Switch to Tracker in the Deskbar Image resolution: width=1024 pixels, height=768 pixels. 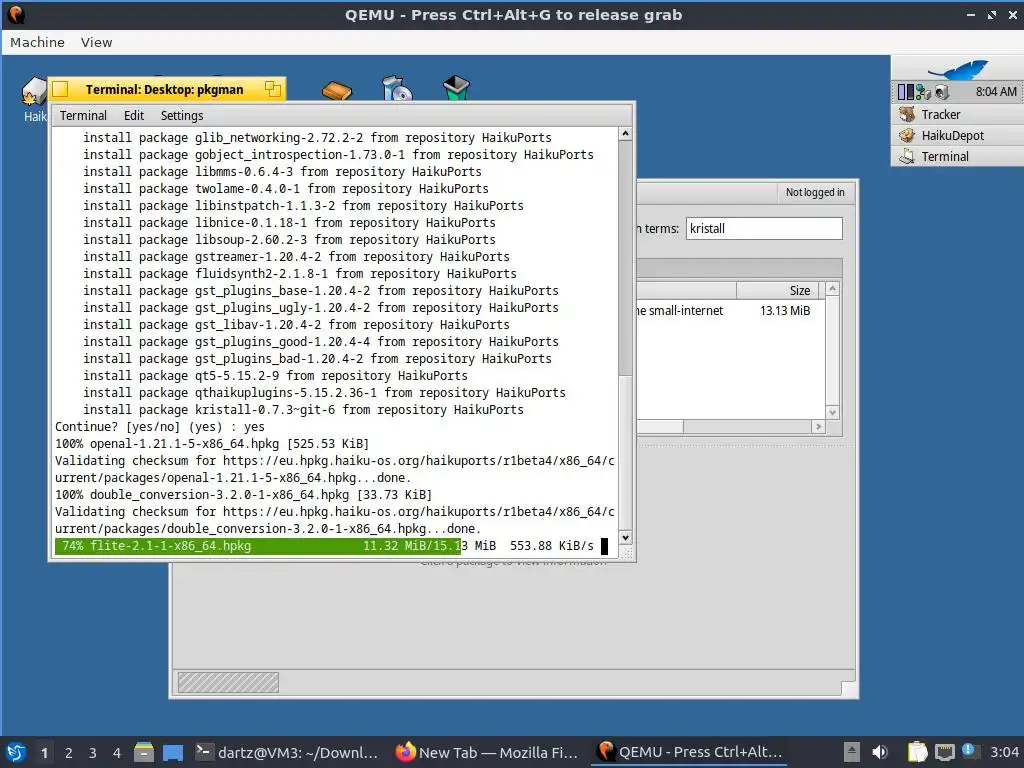click(x=957, y=114)
